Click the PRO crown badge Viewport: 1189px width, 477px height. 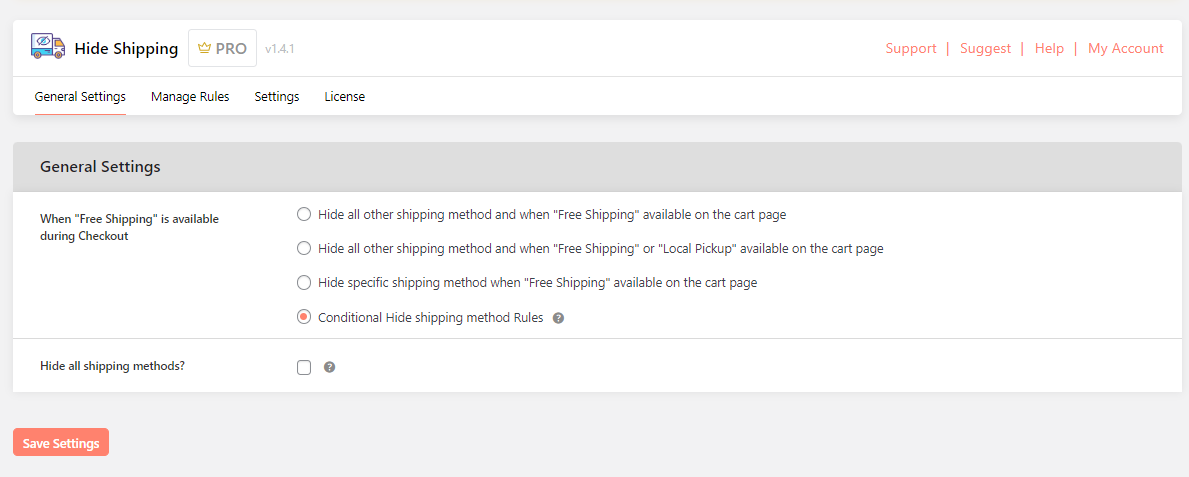(222, 48)
